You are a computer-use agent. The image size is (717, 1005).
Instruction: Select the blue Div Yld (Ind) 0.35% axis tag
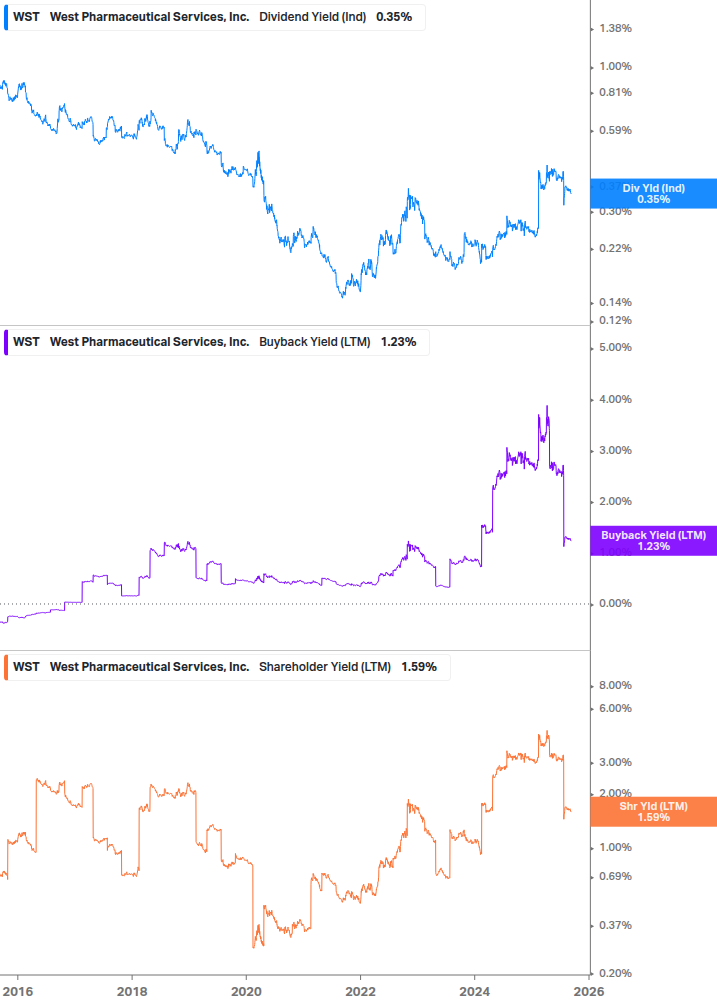coord(654,194)
